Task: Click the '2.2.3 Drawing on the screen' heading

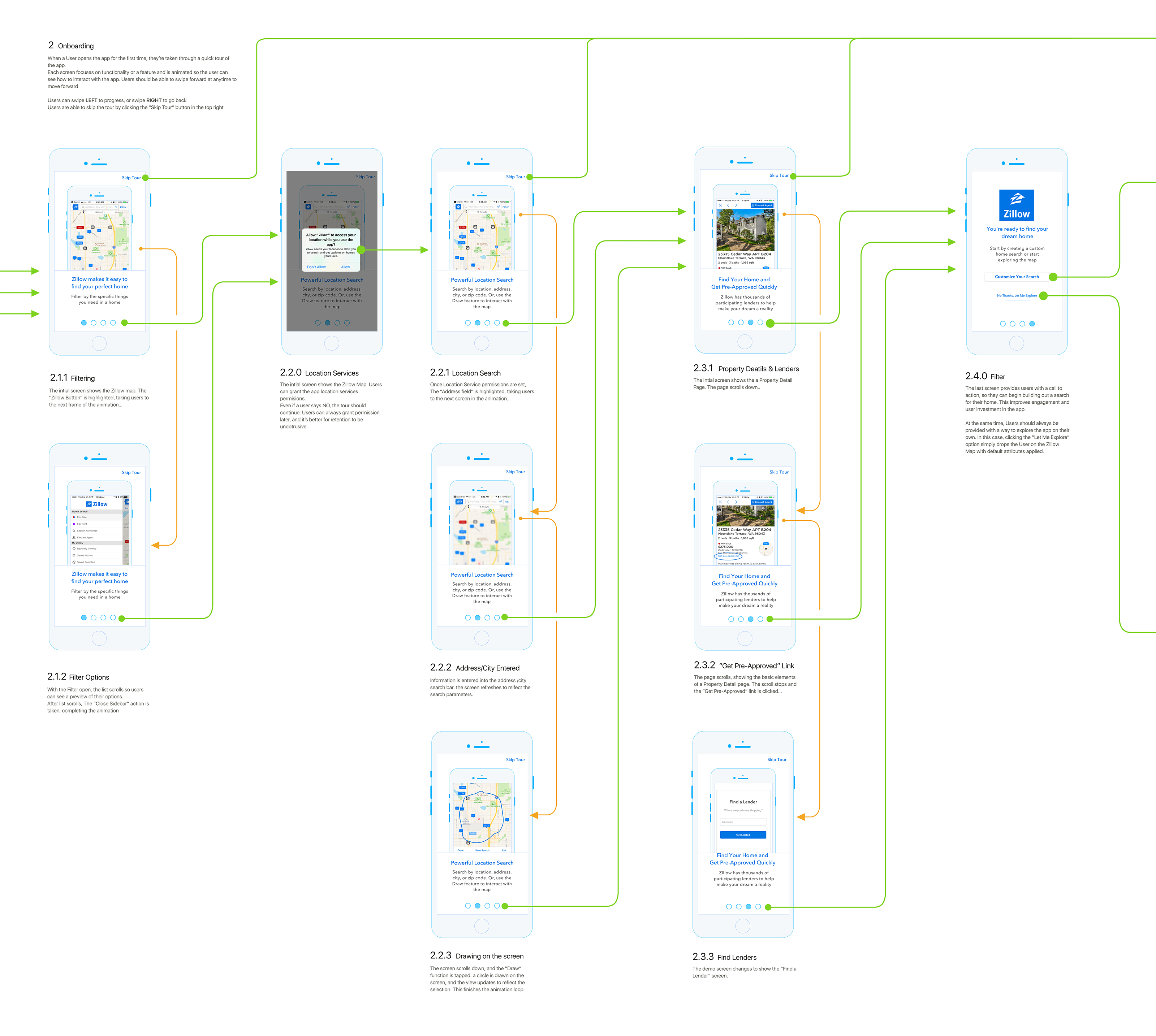Action: pos(476,956)
